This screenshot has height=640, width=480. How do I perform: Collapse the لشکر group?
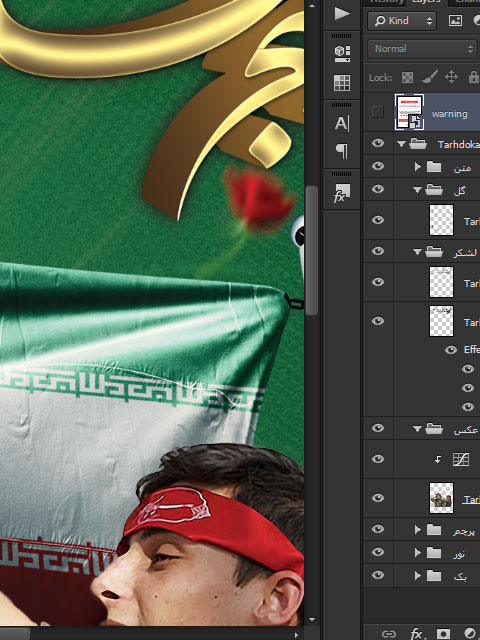tap(417, 252)
